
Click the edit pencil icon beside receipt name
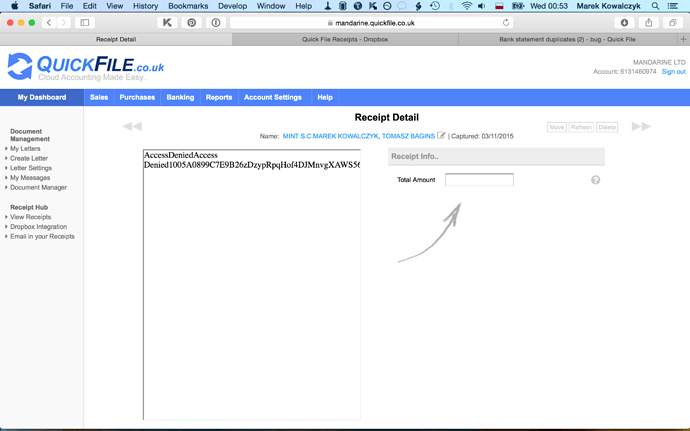pyautogui.click(x=441, y=135)
